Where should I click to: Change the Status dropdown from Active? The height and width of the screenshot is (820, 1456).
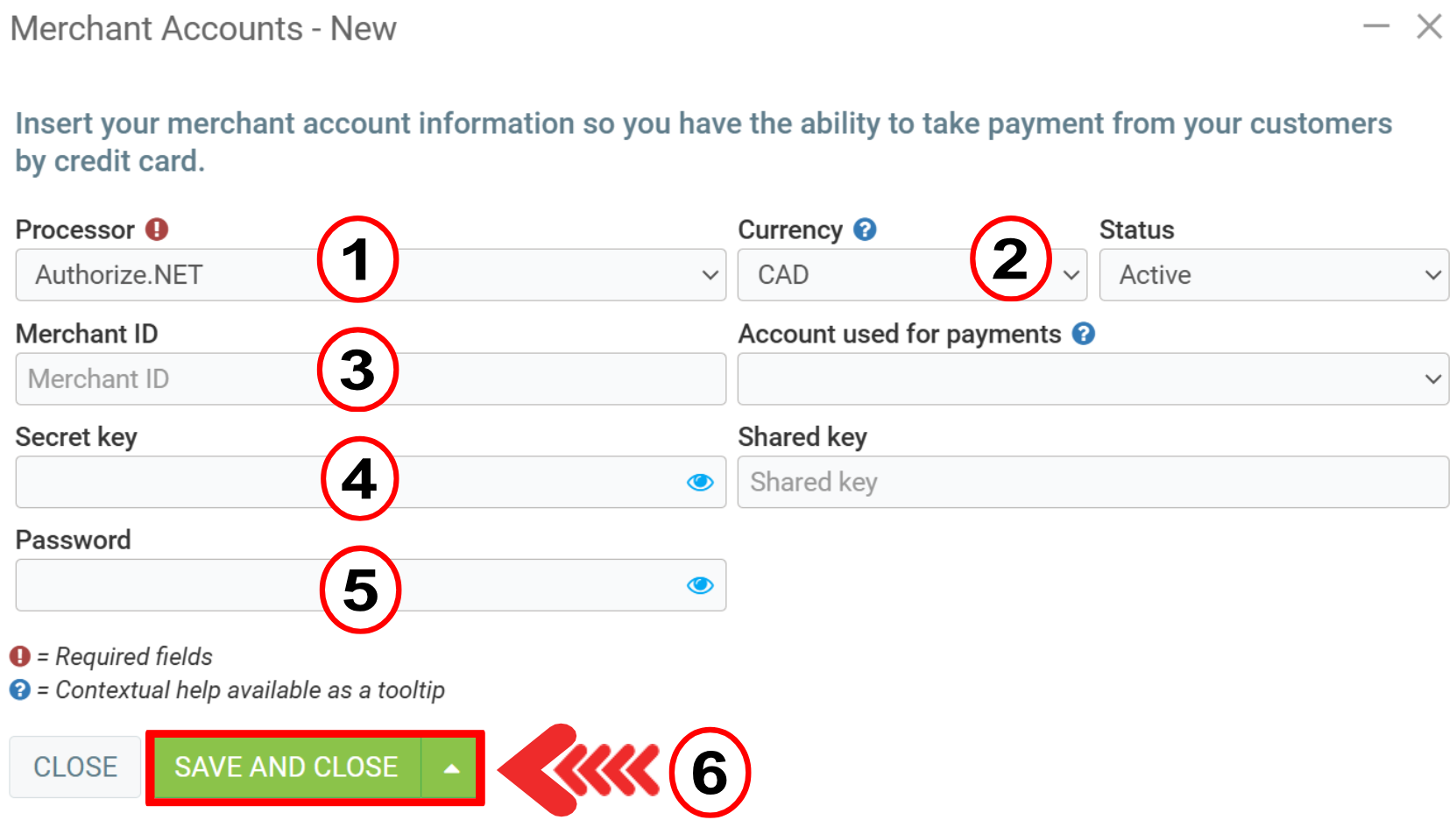coord(1273,275)
